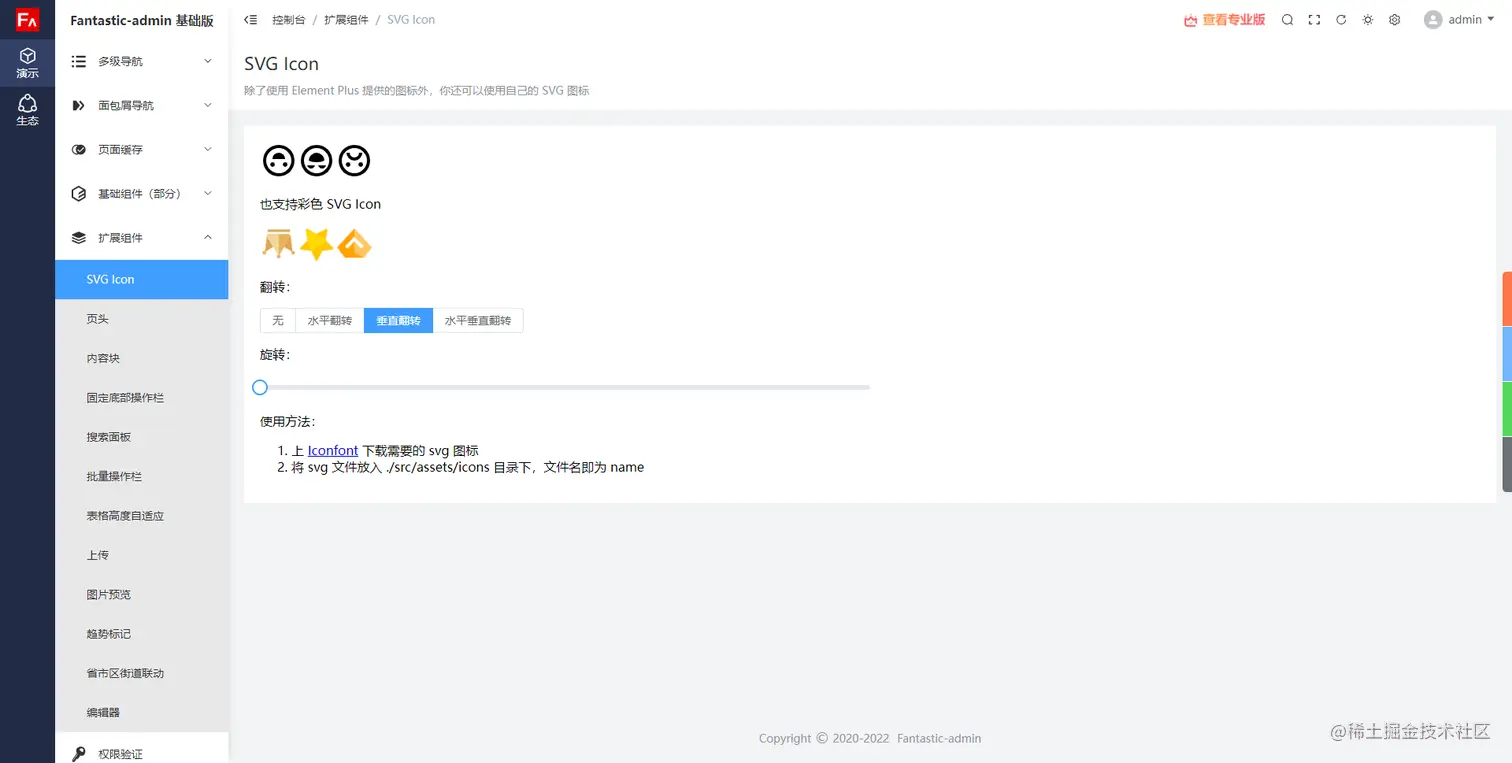The image size is (1512, 763).
Task: Open the 生态 section in left rail
Action: 27,110
